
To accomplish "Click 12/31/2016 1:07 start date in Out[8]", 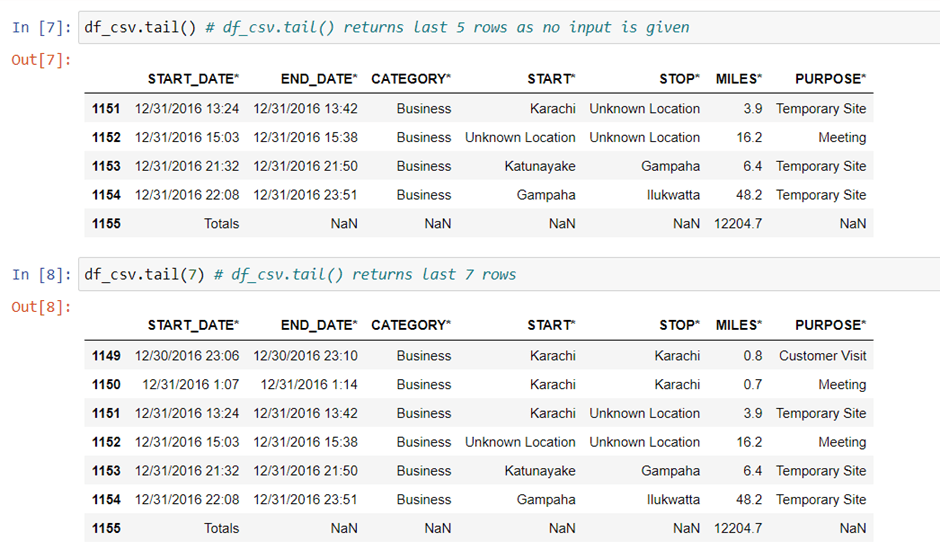I will point(191,384).
